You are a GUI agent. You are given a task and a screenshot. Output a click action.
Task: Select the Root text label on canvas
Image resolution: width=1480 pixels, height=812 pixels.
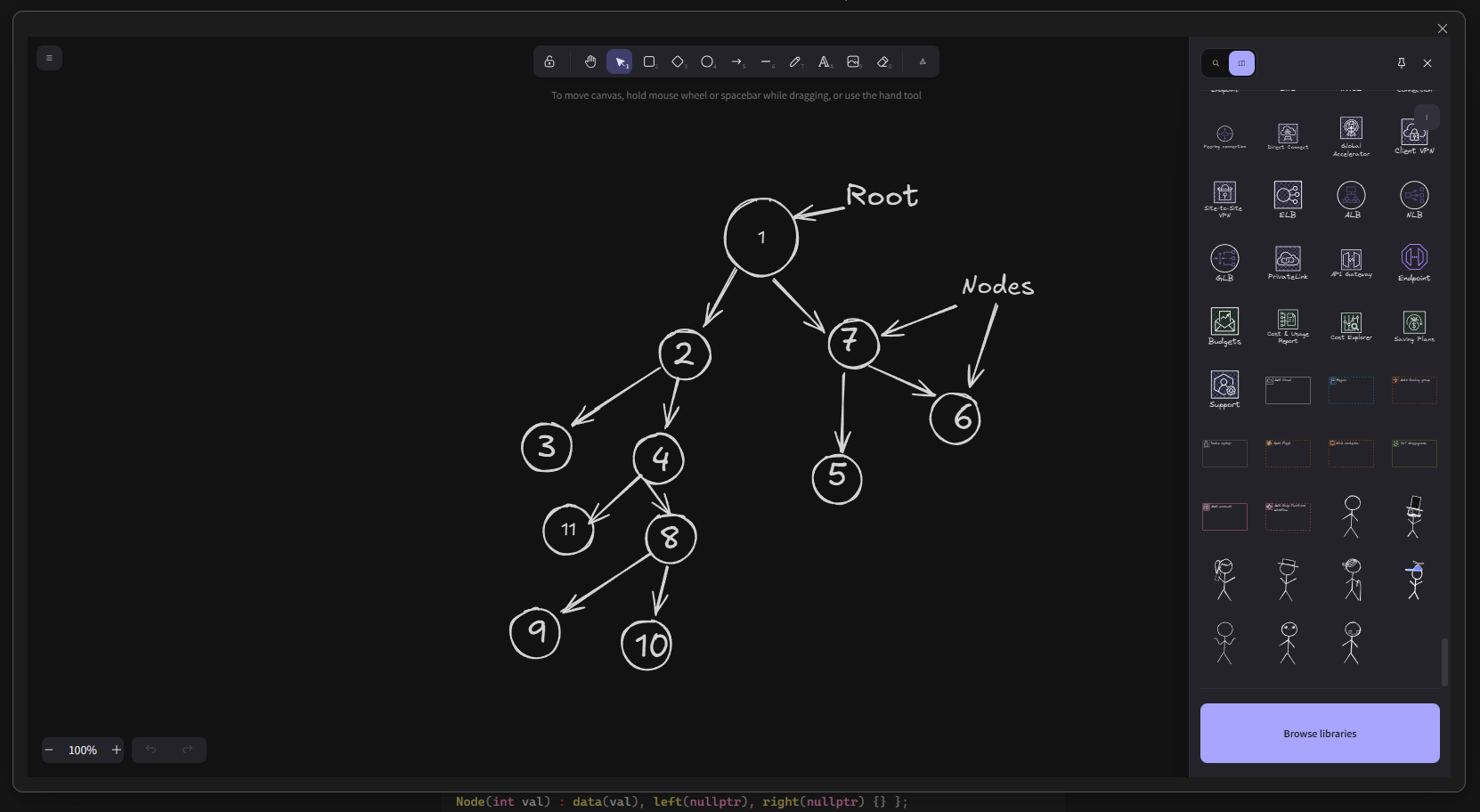(882, 195)
